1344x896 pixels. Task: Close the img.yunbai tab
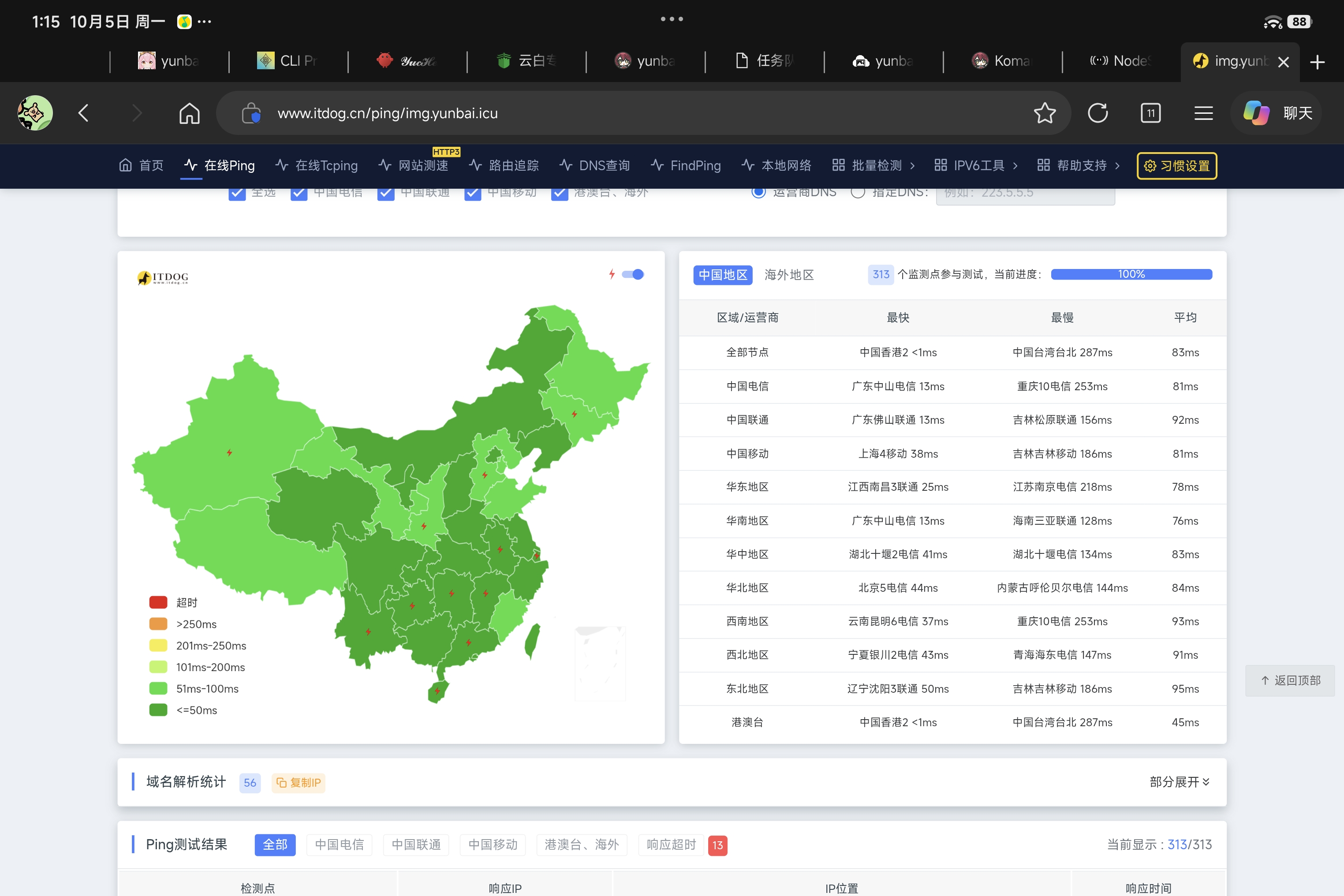[x=1284, y=62]
